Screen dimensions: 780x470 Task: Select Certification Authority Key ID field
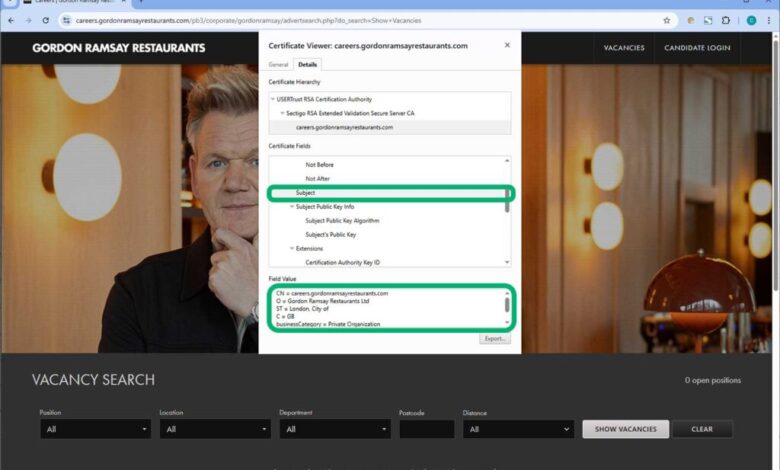point(342,262)
